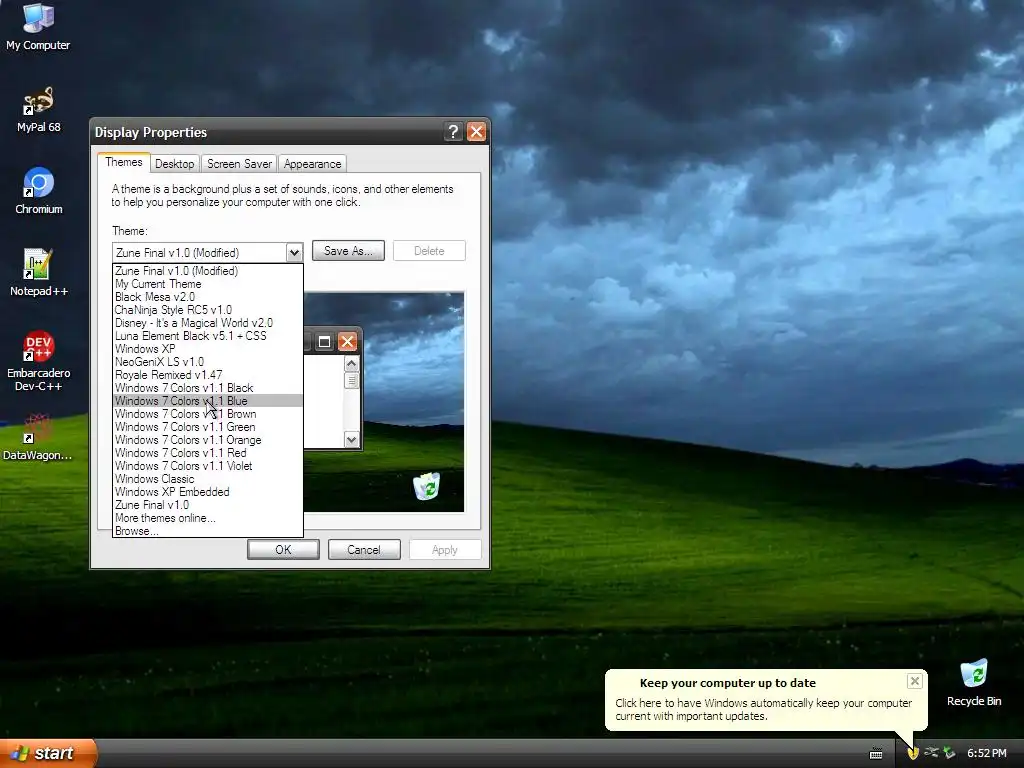This screenshot has width=1024, height=768.
Task: Select the MyPal 68 desktop shortcut
Action: click(38, 109)
